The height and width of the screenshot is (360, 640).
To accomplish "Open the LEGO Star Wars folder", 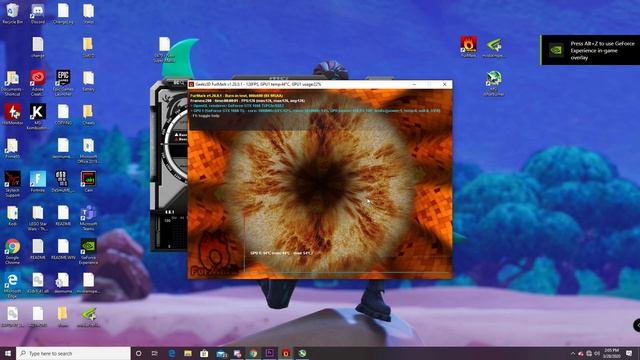I will [38, 218].
